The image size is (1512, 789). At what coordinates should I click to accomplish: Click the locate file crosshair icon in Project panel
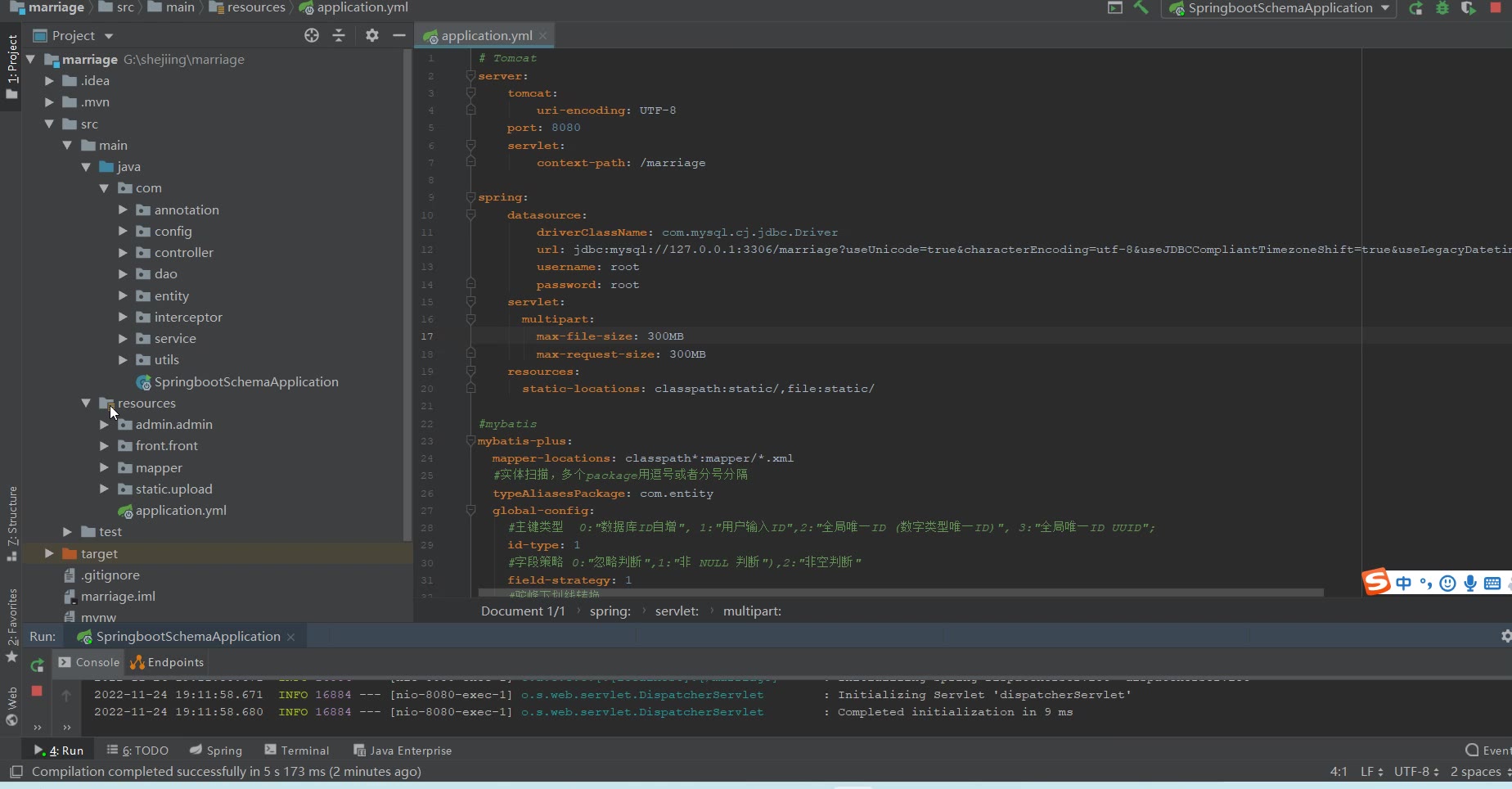(x=312, y=35)
